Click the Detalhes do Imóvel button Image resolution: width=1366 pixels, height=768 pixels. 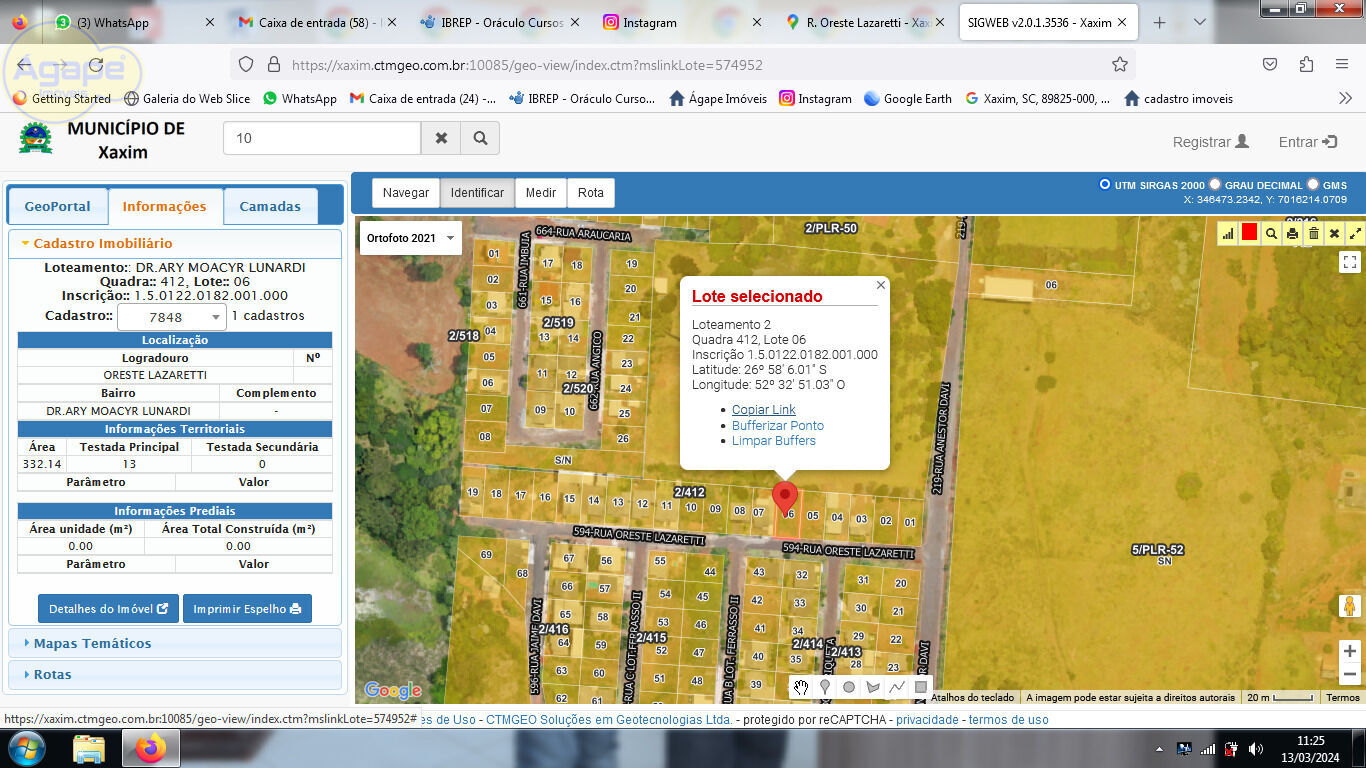(108, 608)
